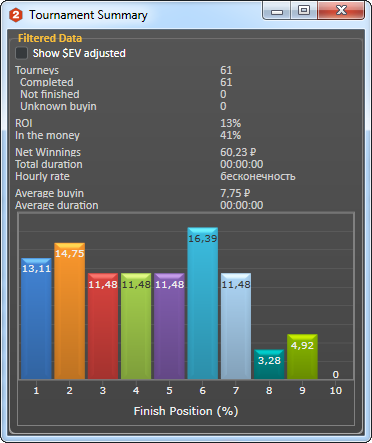Select the purple 11,48 fifth-place bar
This screenshot has width=372, height=443.
coord(169,326)
